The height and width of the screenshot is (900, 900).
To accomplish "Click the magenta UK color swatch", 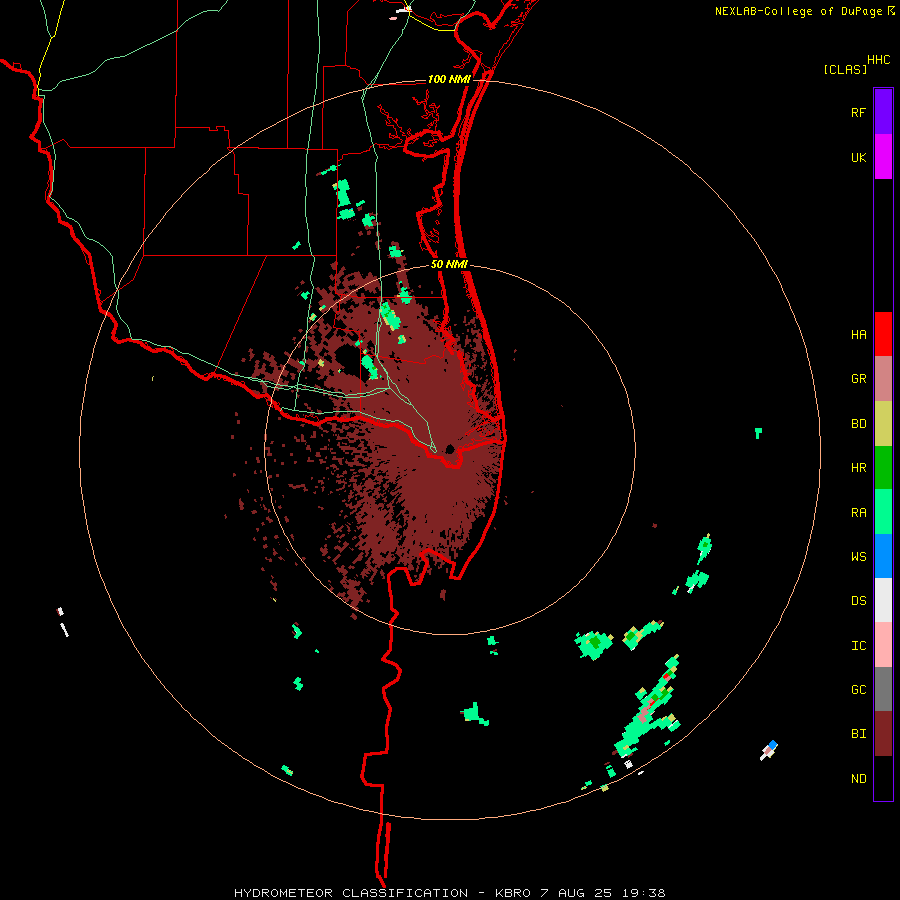I will [x=883, y=157].
